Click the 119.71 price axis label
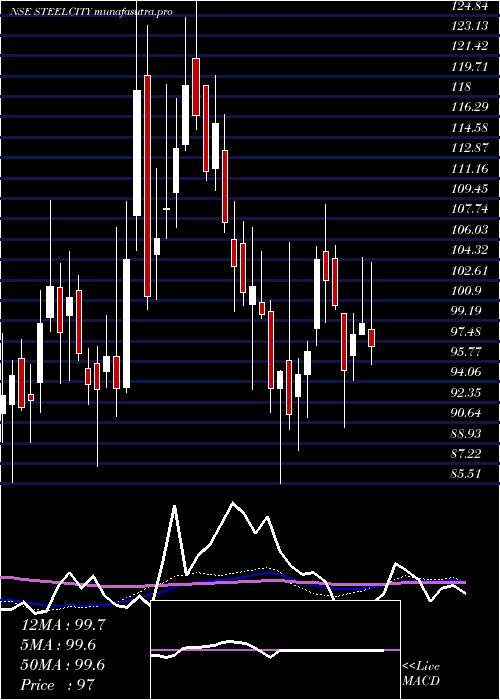The image size is (500, 700). click(x=470, y=67)
